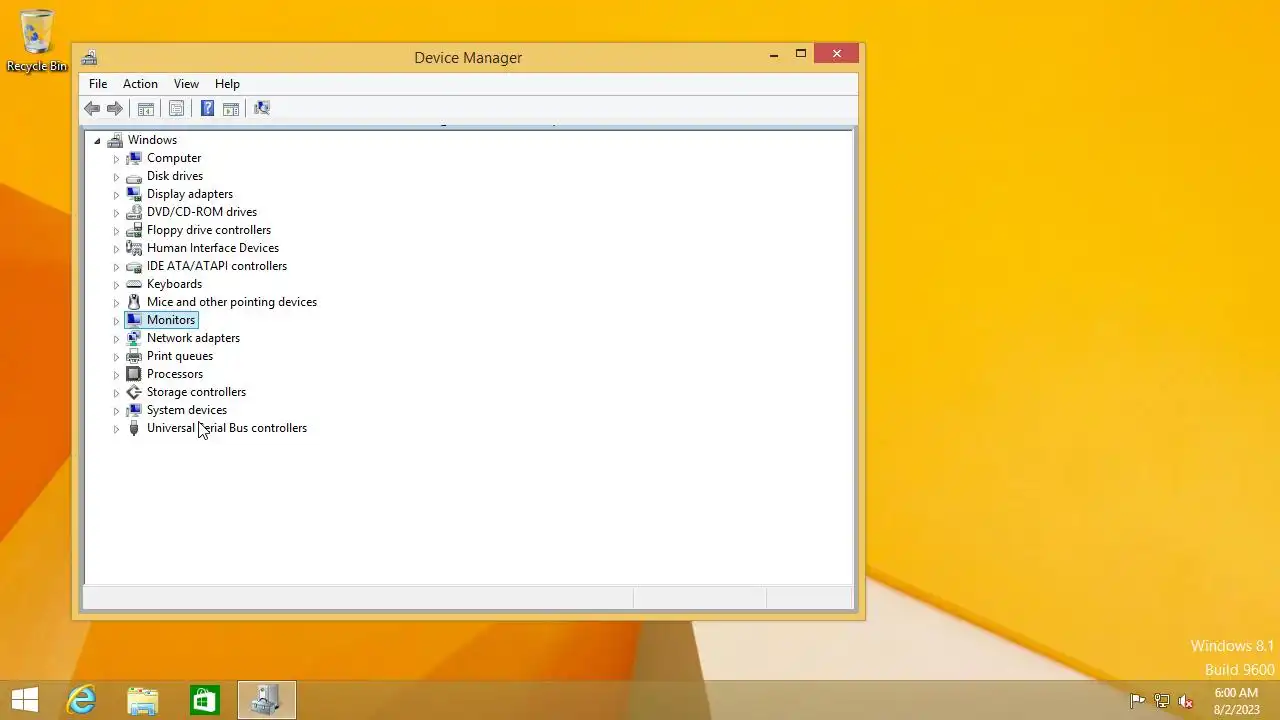Image resolution: width=1280 pixels, height=720 pixels.
Task: Expand the Display adapters category
Action: pyautogui.click(x=116, y=195)
